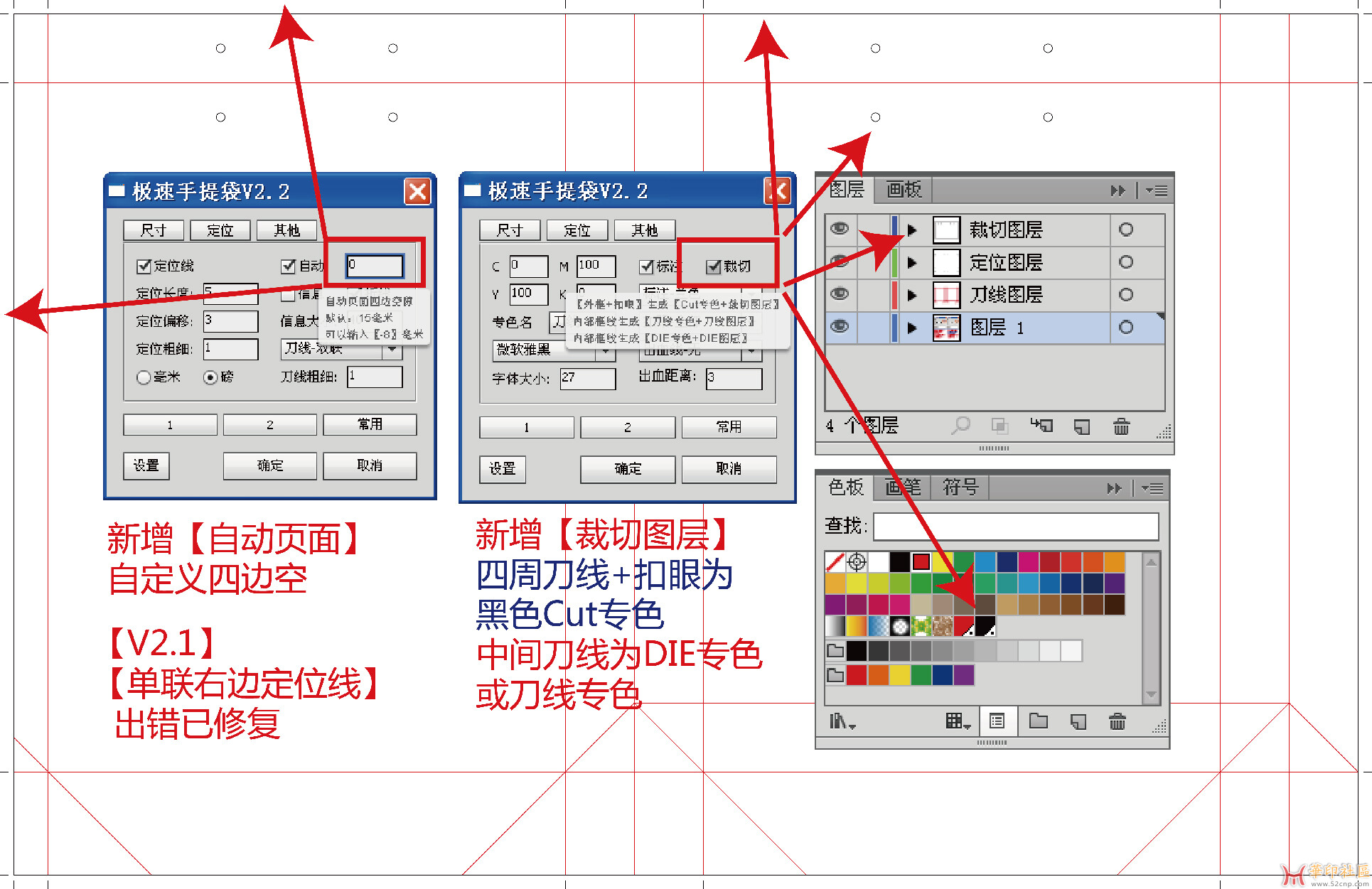
Task: Open Swatches panel flyout menu icon
Action: pyautogui.click(x=1152, y=488)
